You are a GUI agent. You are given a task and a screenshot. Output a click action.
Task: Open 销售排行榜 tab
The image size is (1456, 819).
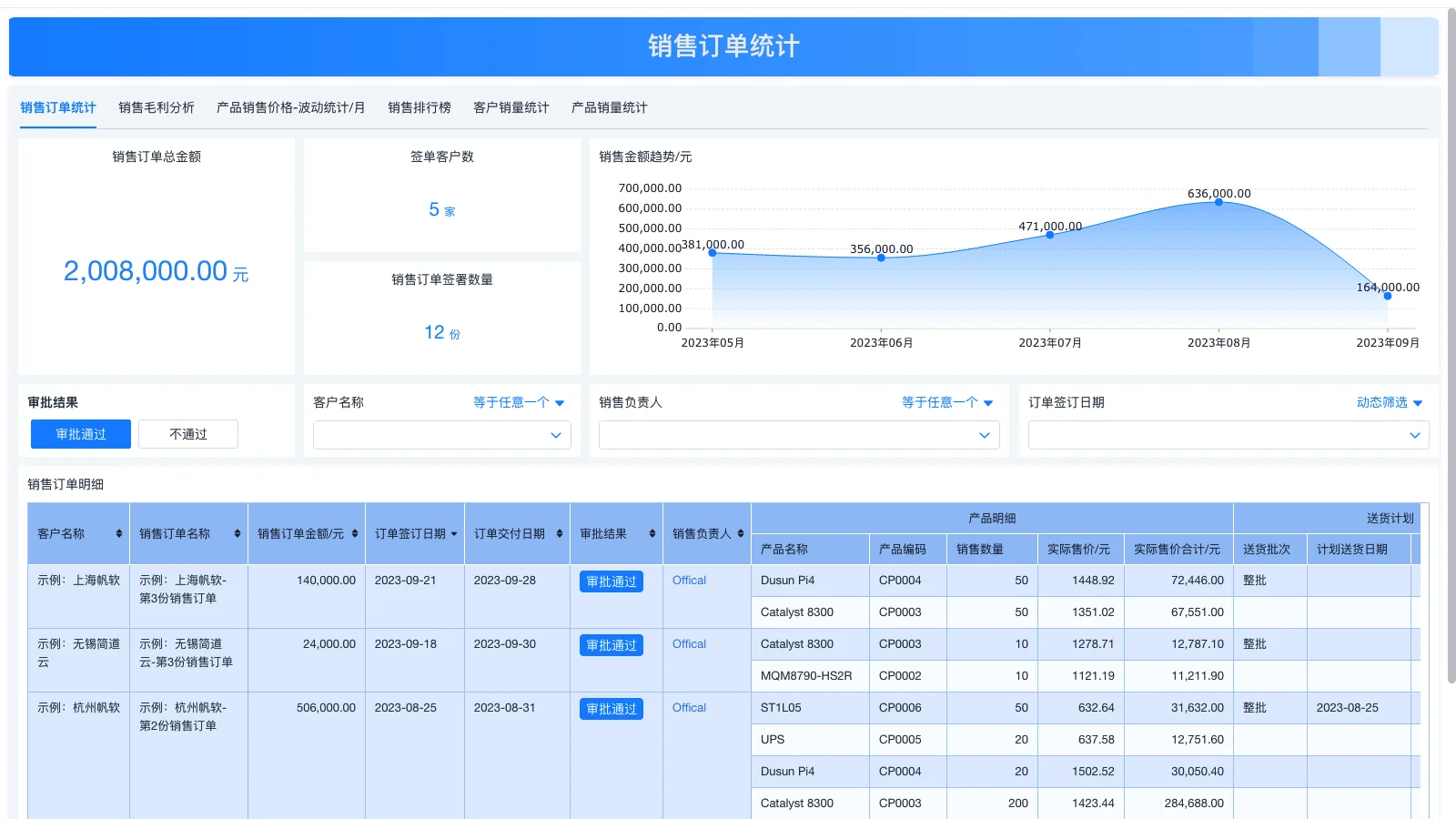point(420,107)
